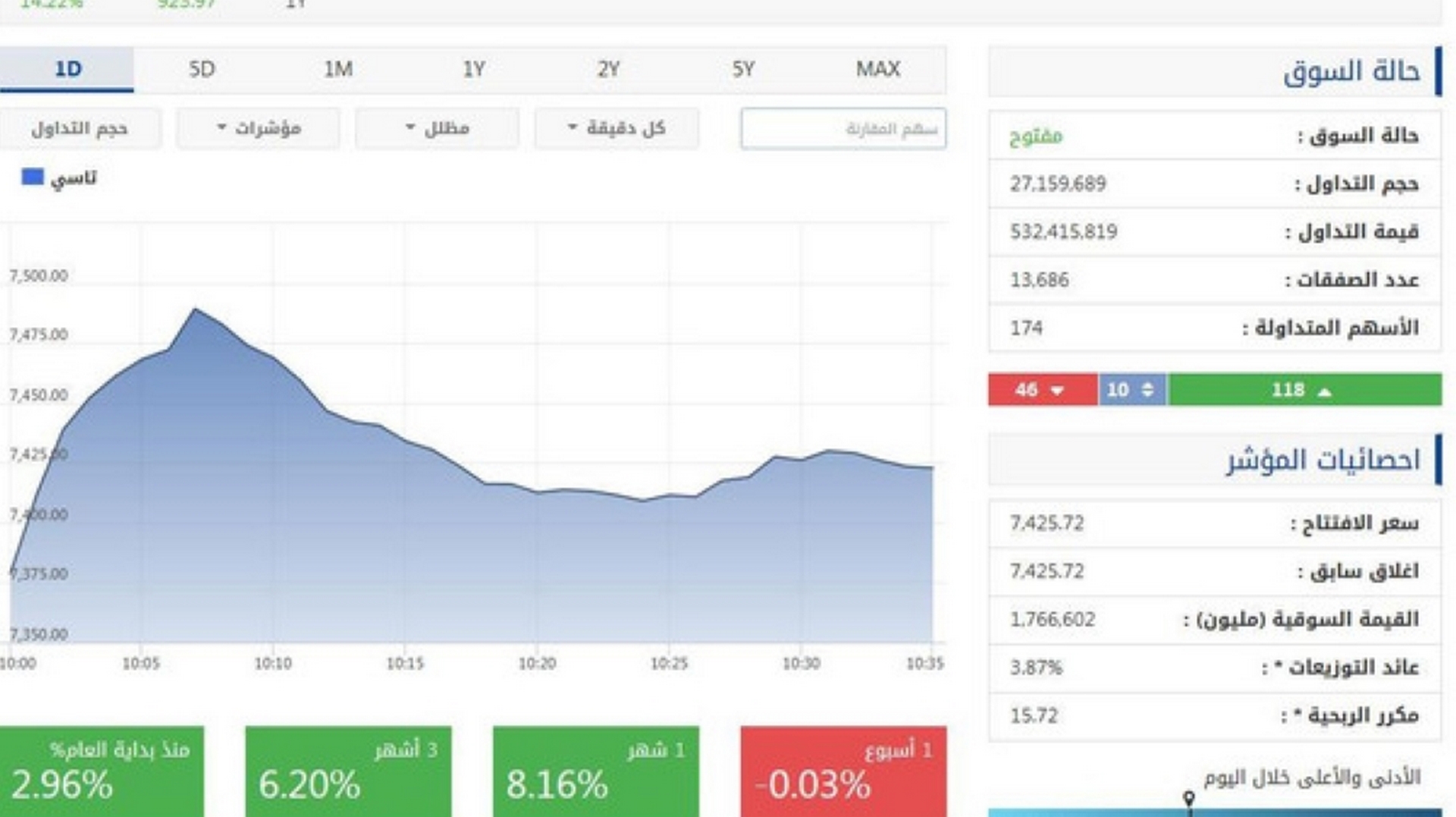Screen dimensions: 1456x817
Task: Click the blue 10 unchanged stocks indicator
Action: point(1131,390)
